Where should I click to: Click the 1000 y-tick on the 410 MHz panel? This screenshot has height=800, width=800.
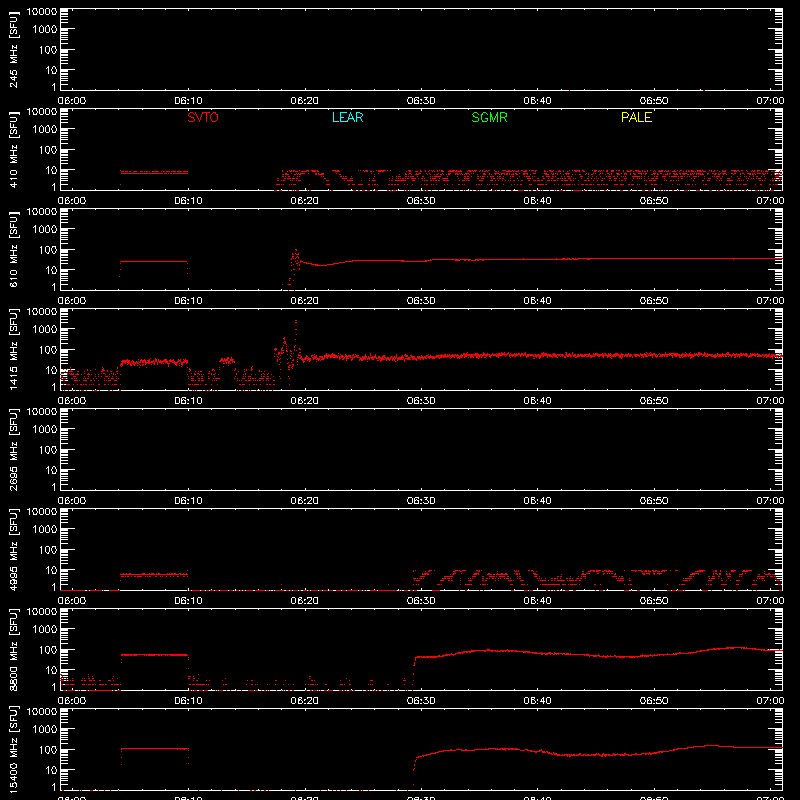click(44, 130)
